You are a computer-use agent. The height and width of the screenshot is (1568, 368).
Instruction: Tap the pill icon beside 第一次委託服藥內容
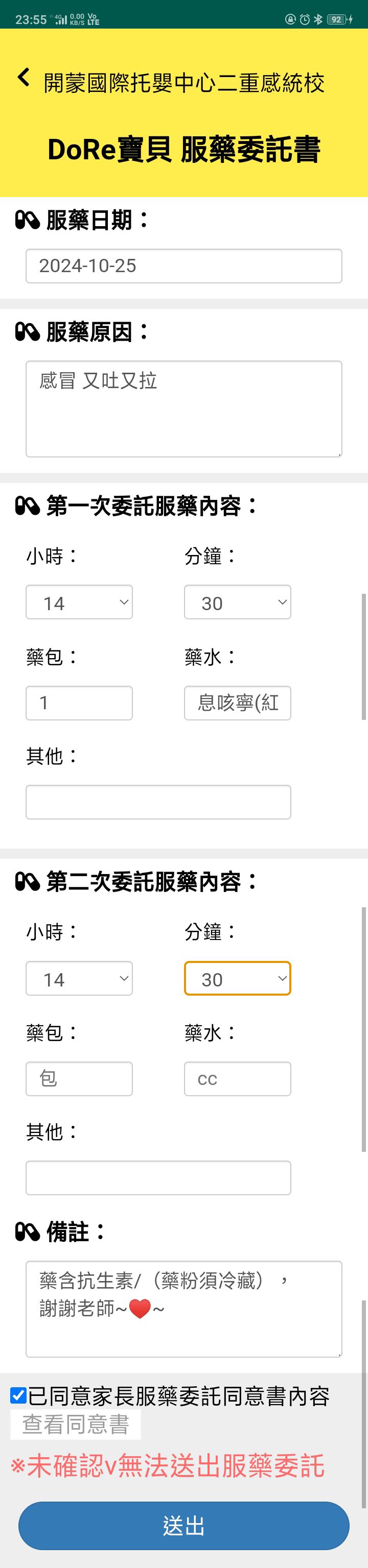point(28,506)
